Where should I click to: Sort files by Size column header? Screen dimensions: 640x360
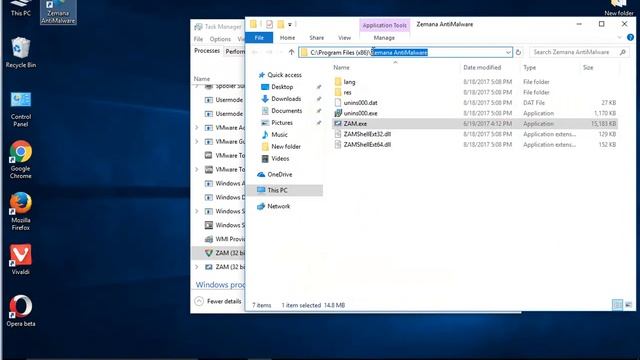click(x=588, y=68)
